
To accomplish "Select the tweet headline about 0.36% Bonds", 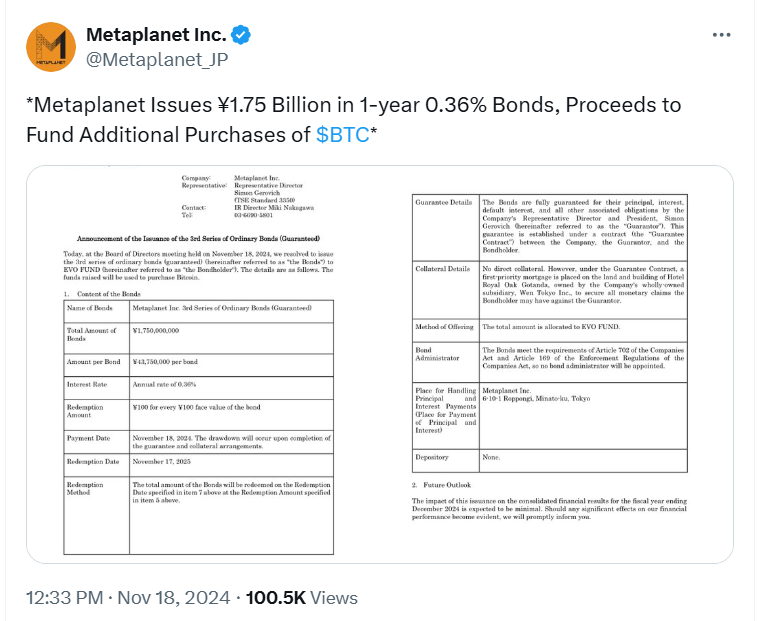I will click(353, 120).
